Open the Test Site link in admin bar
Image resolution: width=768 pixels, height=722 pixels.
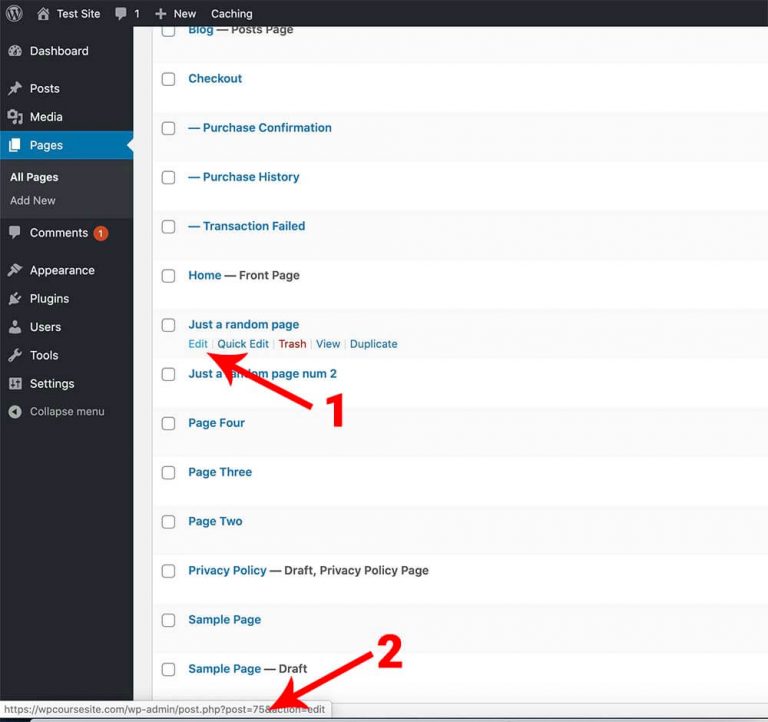click(x=78, y=14)
